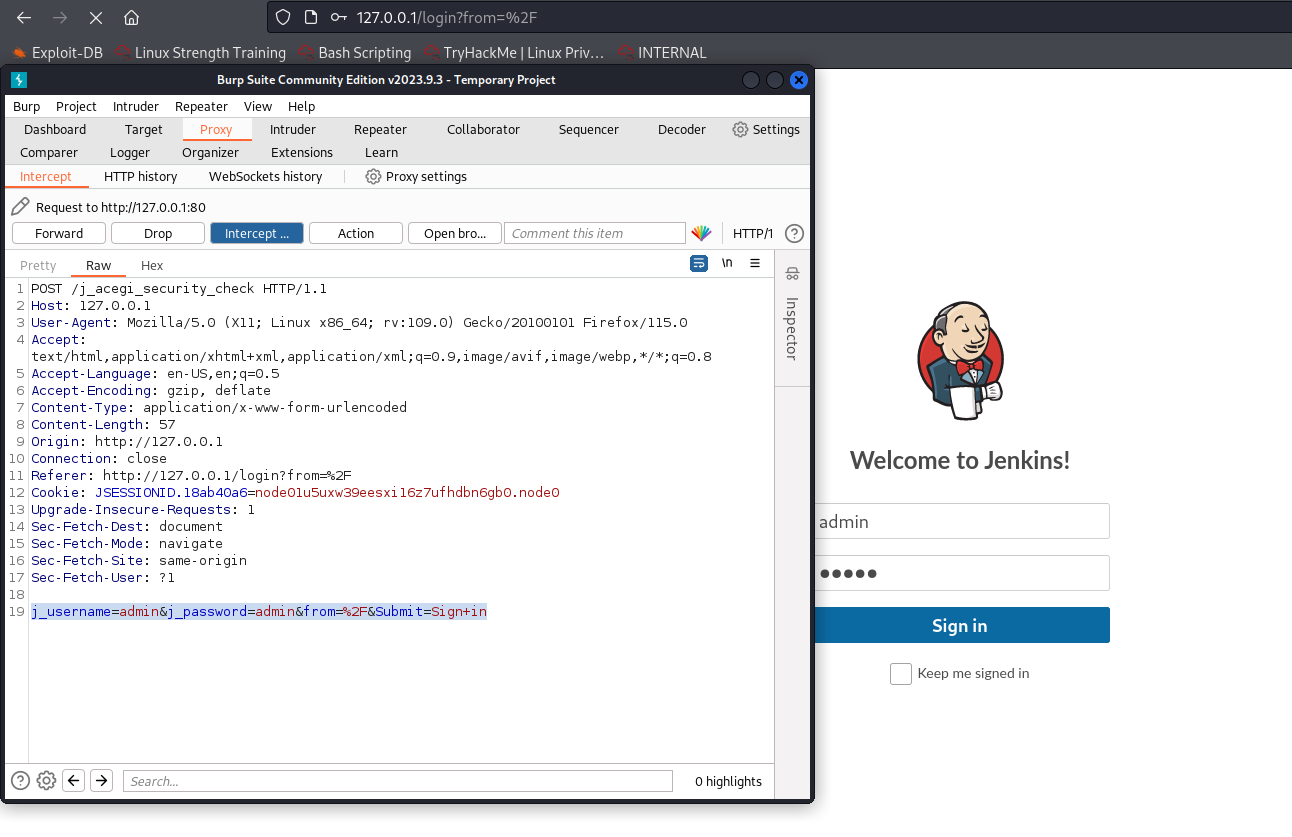
Task: Open the highlight color picker
Action: [x=701, y=233]
